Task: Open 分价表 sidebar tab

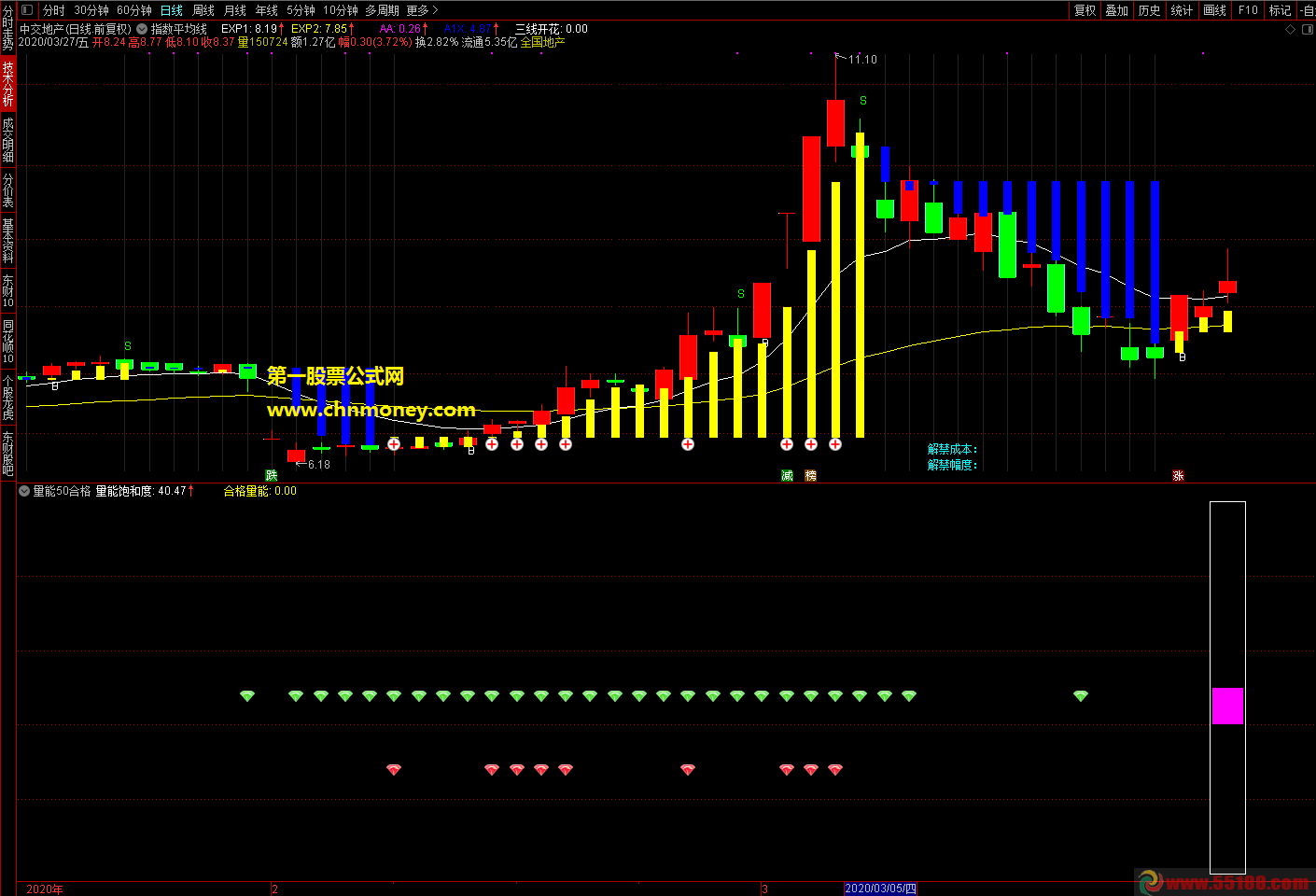Action: 7,190
